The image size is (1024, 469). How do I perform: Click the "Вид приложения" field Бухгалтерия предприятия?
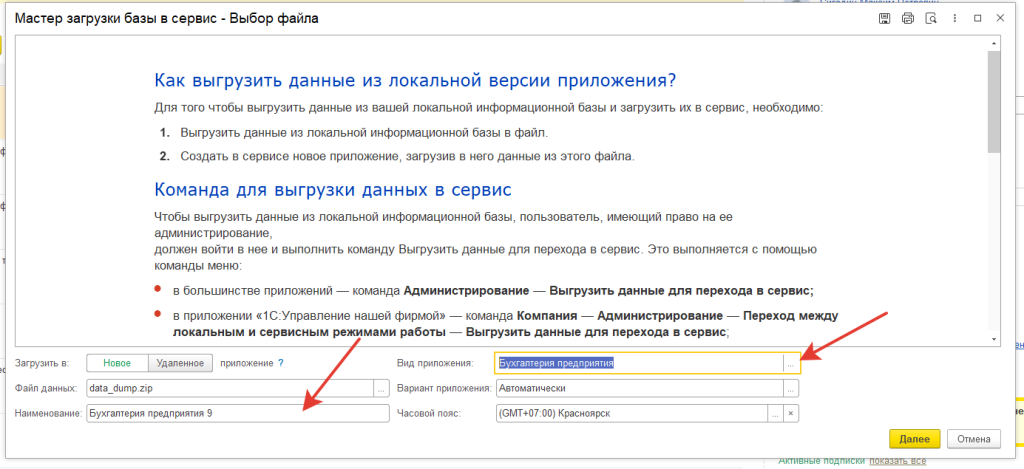pyautogui.click(x=639, y=363)
